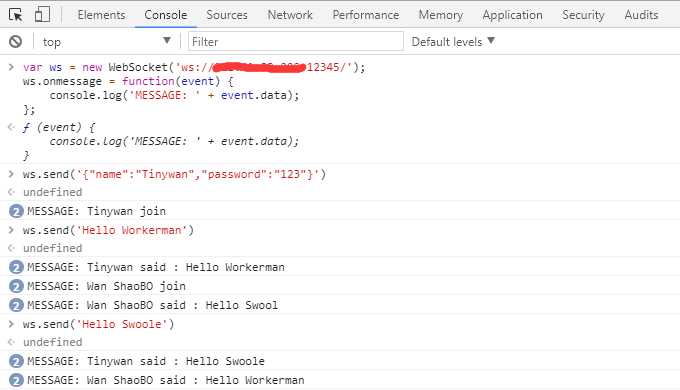
Task: Activate the inspect element picker icon
Action: pyautogui.click(x=16, y=15)
